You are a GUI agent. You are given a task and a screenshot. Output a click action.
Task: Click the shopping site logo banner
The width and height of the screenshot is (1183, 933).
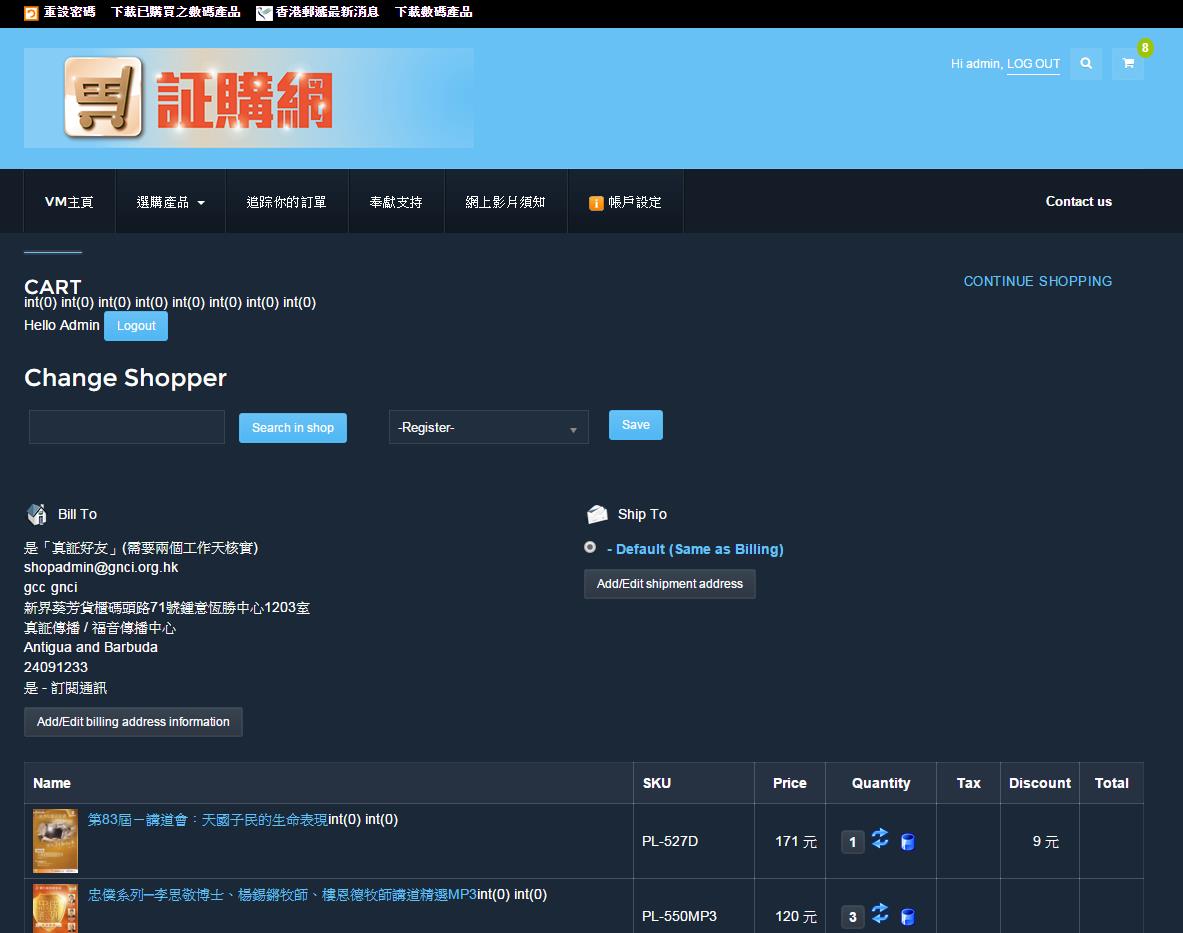249,98
